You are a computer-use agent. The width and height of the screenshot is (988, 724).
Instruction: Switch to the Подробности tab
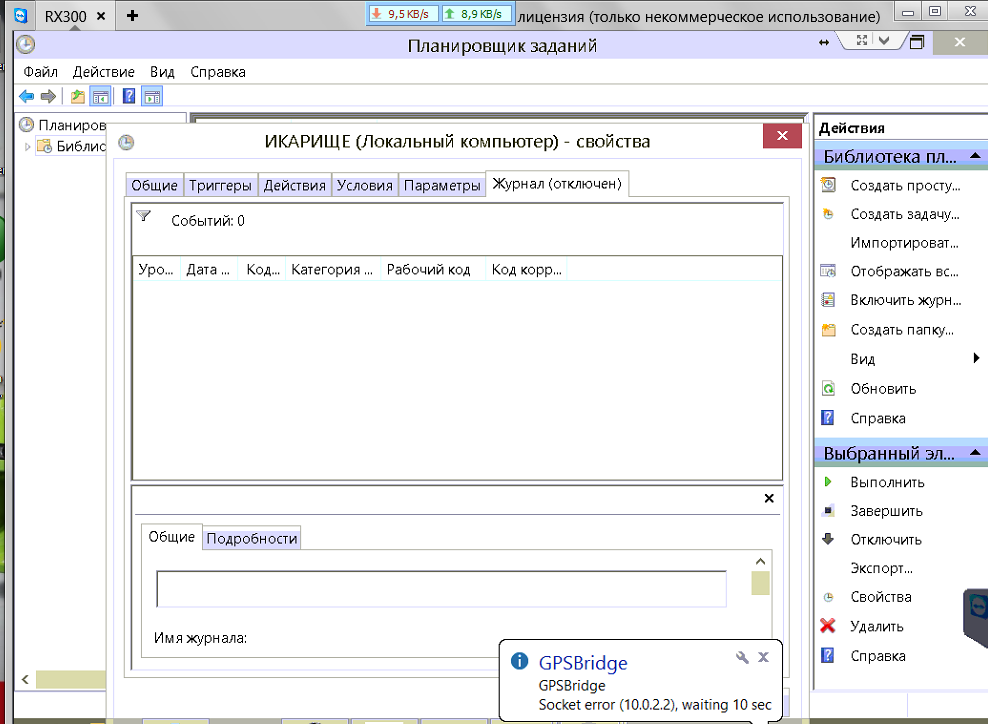point(252,538)
